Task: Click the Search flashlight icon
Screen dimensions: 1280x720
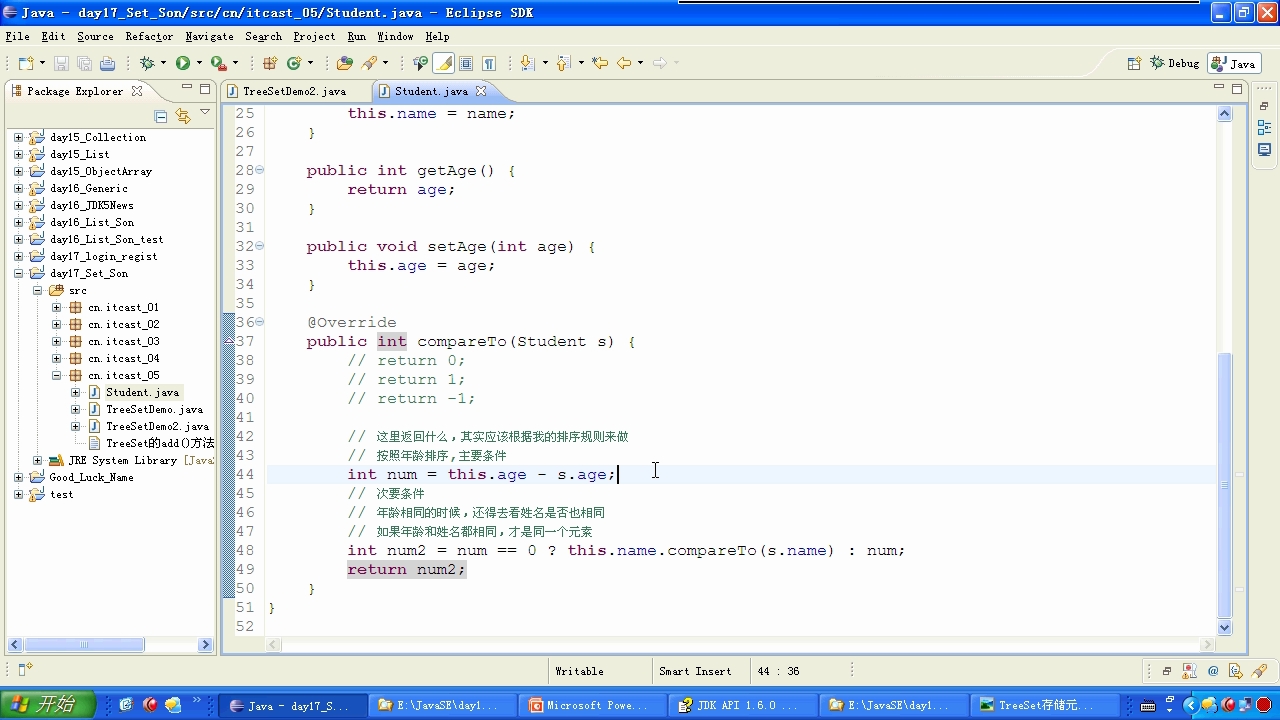Action: (x=370, y=63)
